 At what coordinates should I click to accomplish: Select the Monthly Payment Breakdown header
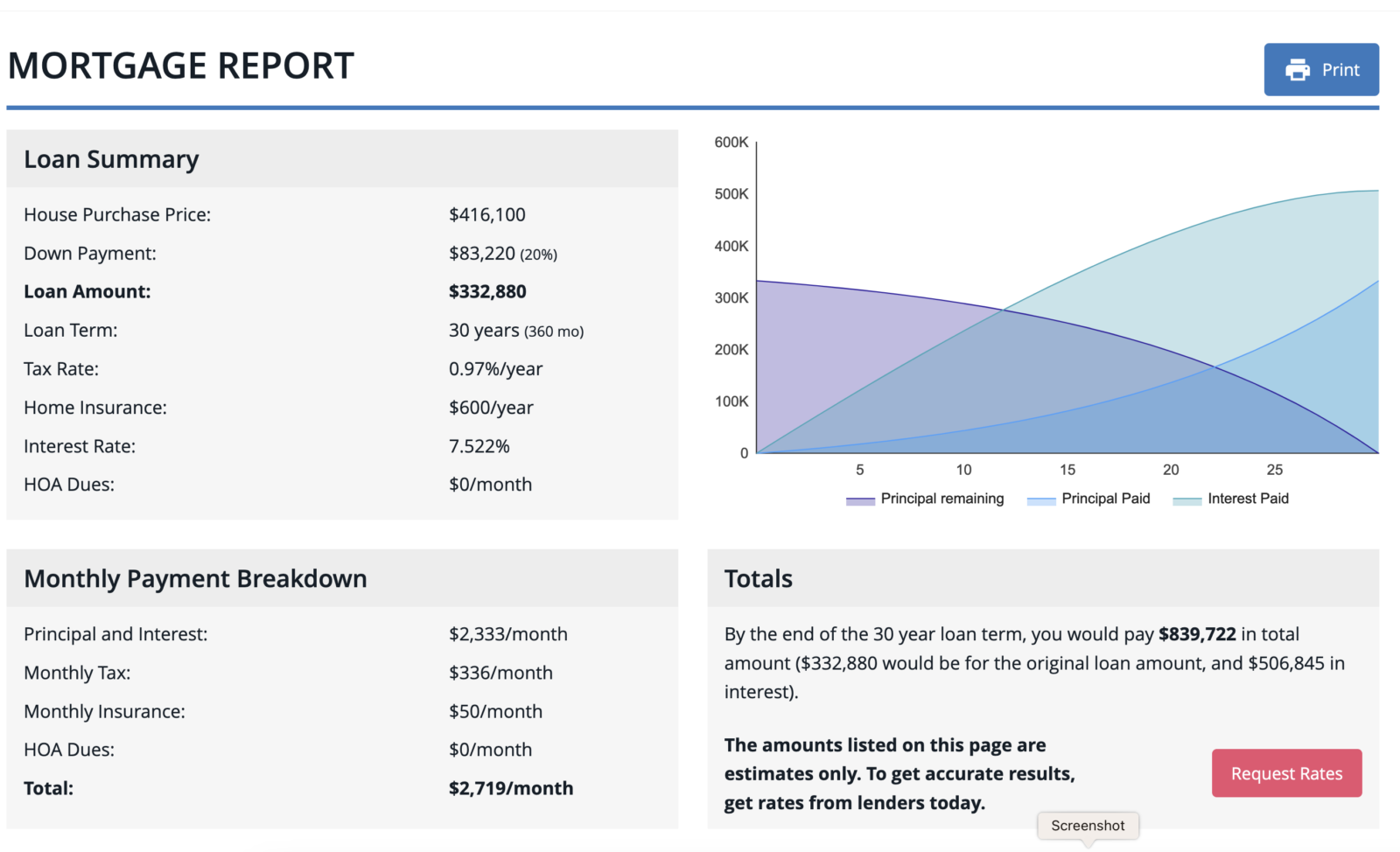(x=194, y=578)
